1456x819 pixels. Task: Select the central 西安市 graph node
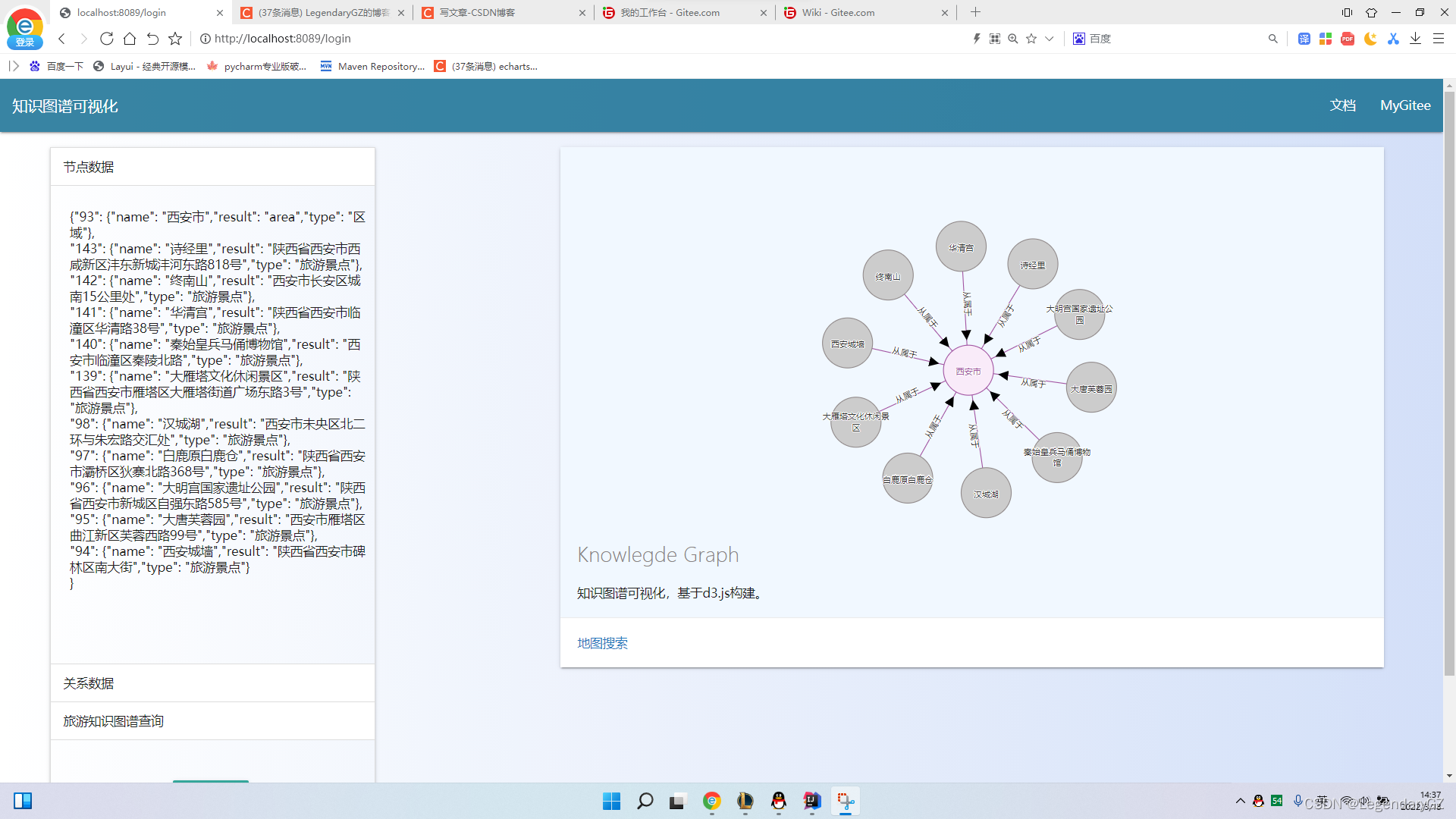click(x=968, y=371)
